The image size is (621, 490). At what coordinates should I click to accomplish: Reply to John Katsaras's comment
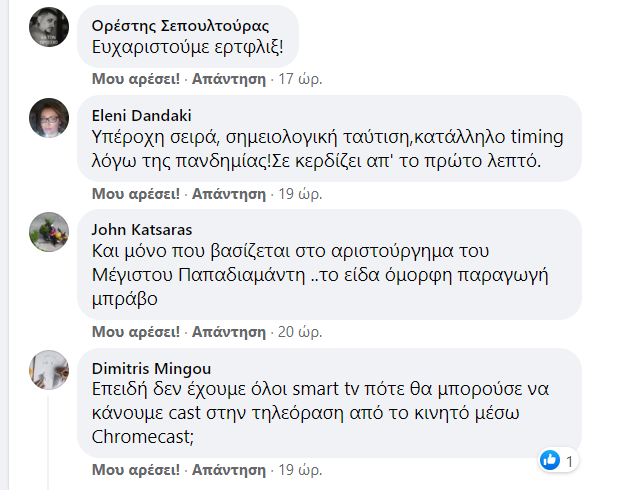(229, 332)
